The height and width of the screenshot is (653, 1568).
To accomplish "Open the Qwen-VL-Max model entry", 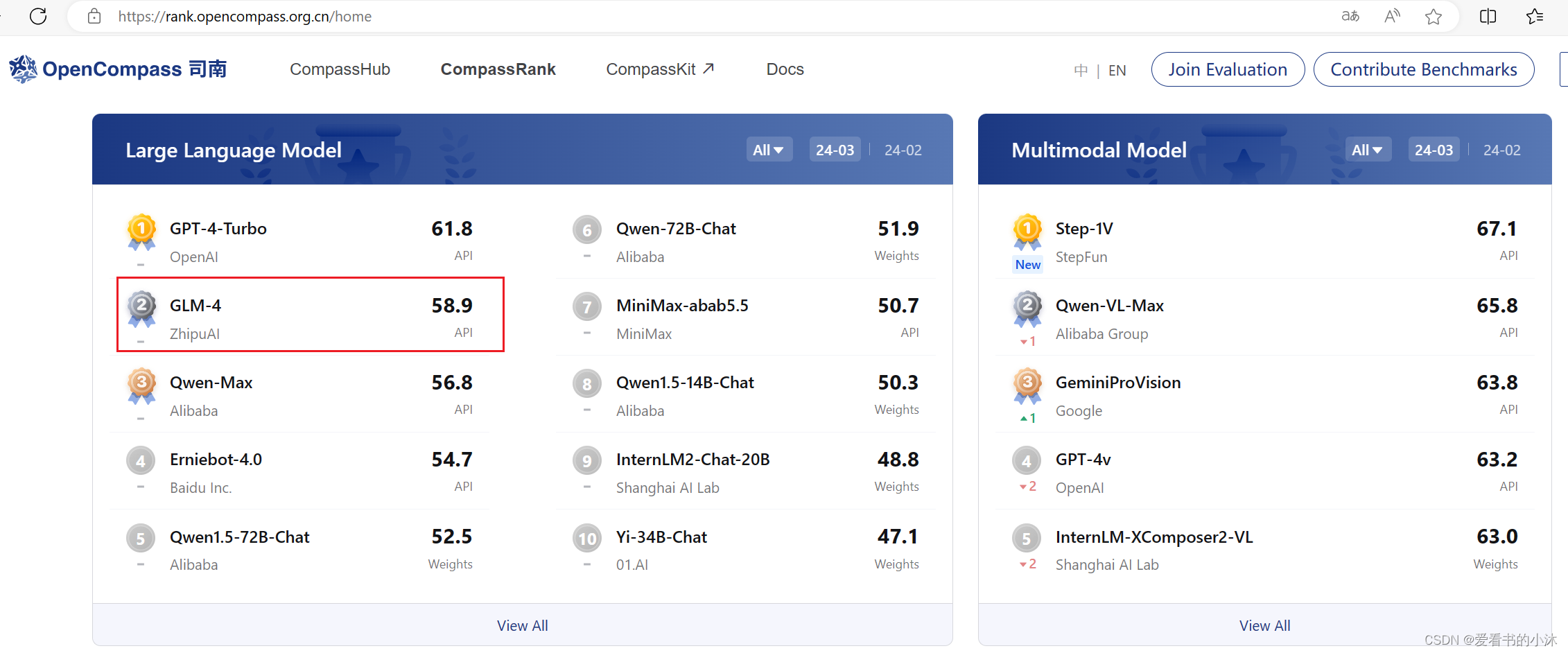I will click(1264, 317).
